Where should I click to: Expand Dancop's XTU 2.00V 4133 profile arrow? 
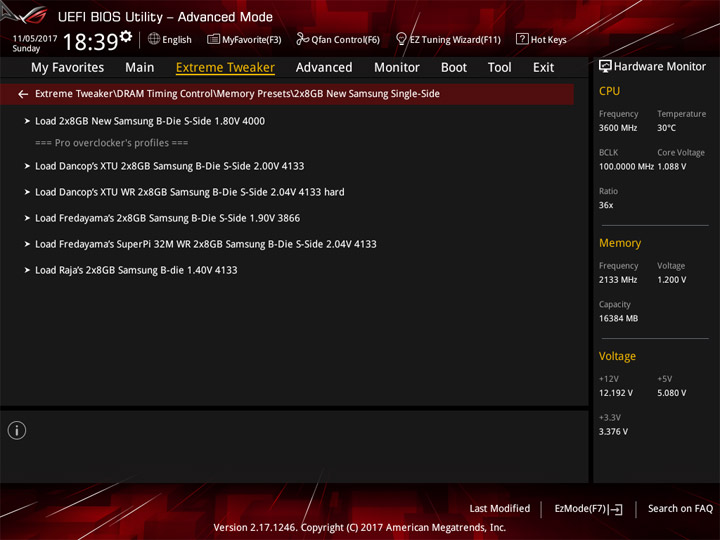27,166
